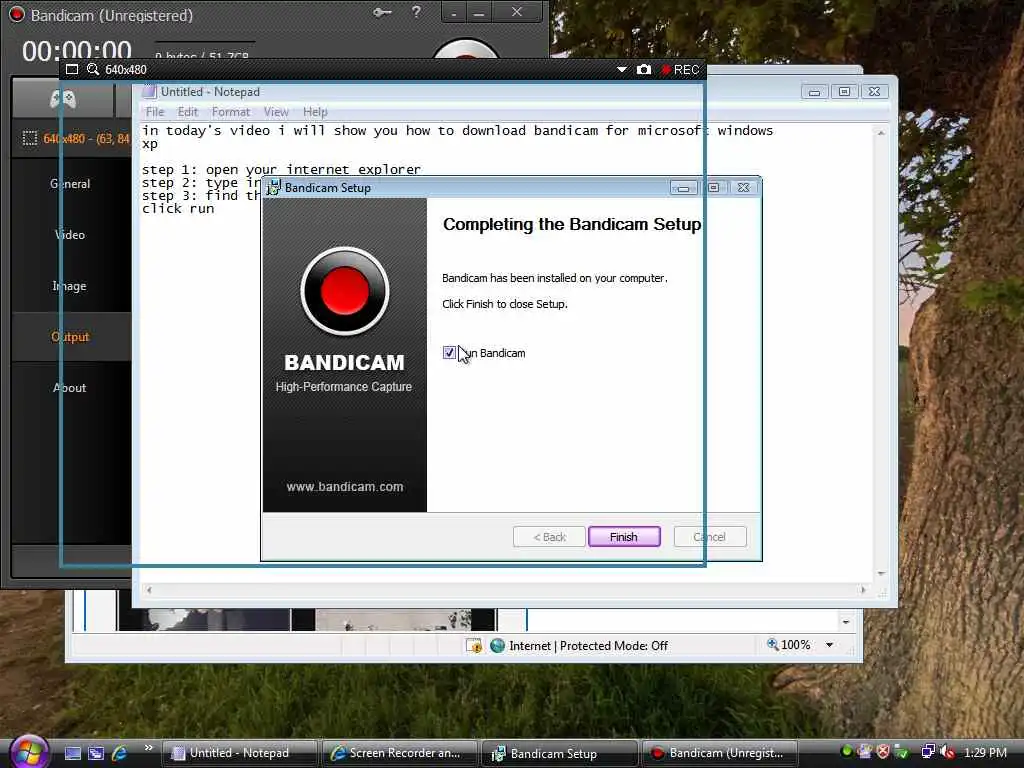Click the 'click run' line in Notepad

(x=178, y=209)
